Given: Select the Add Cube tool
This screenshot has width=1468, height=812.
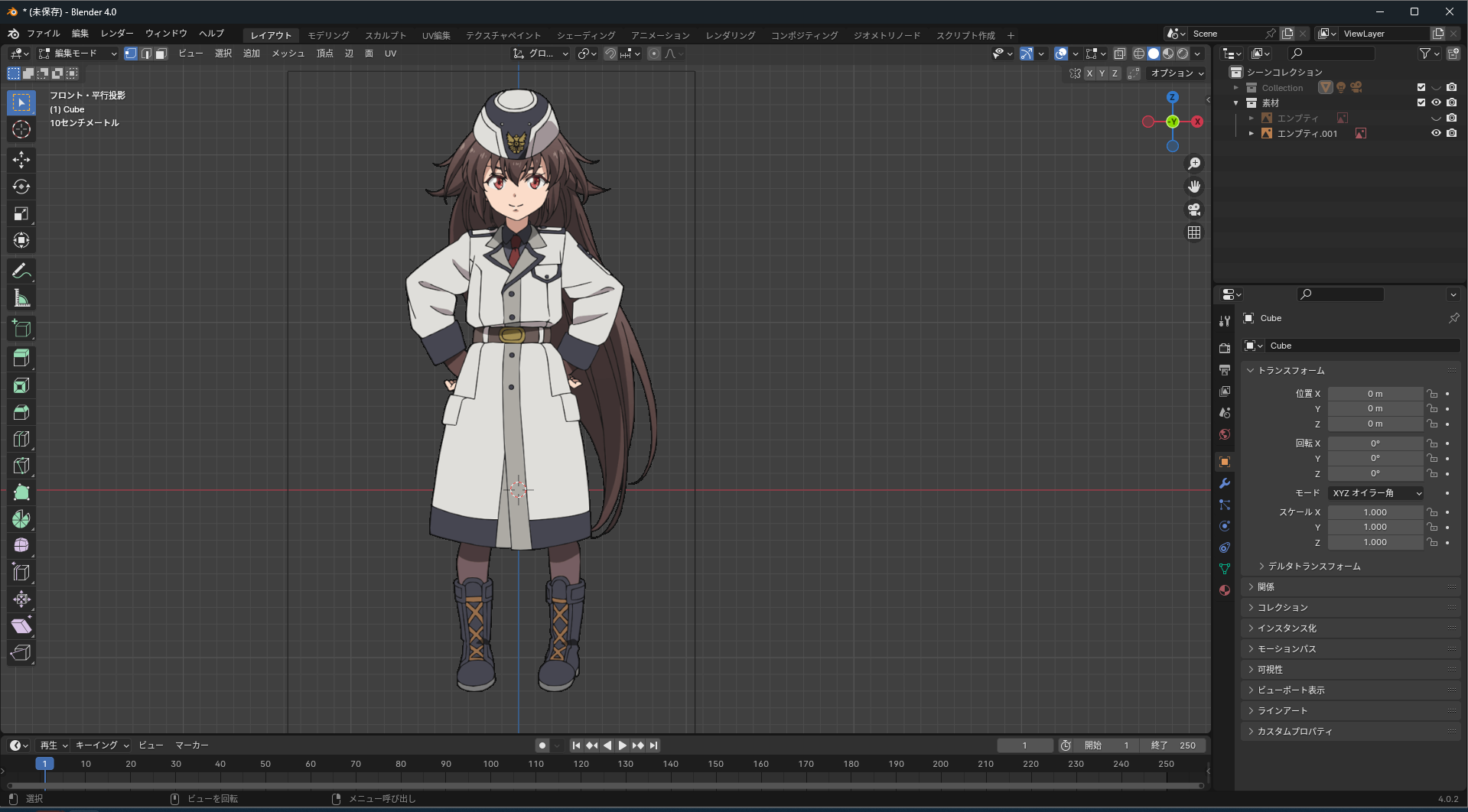Looking at the screenshot, I should click(x=21, y=329).
